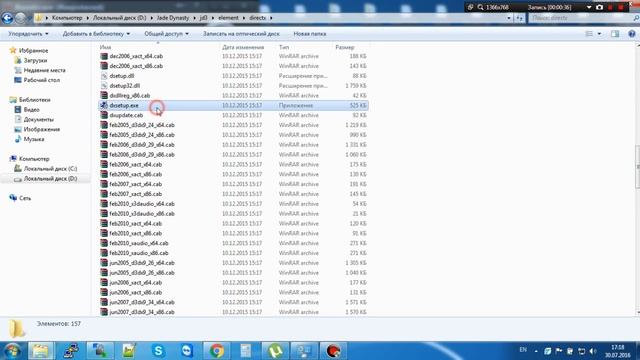Click the EN language indicator in the tray

click(x=523, y=350)
